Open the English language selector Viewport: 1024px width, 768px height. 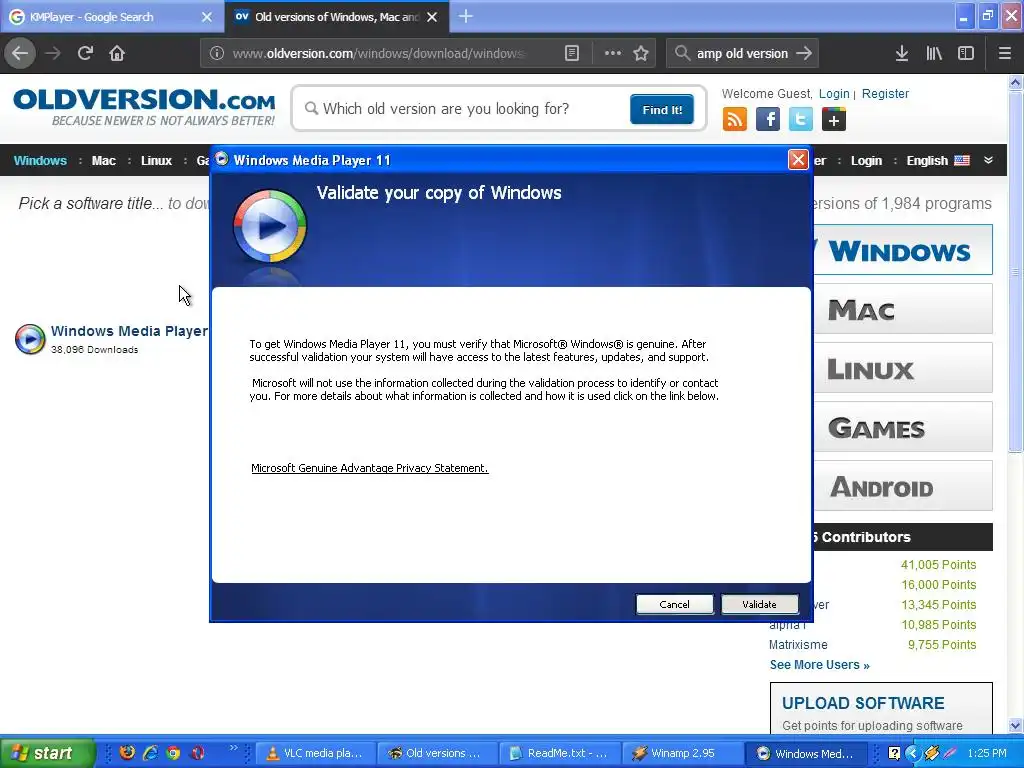pyautogui.click(x=938, y=161)
